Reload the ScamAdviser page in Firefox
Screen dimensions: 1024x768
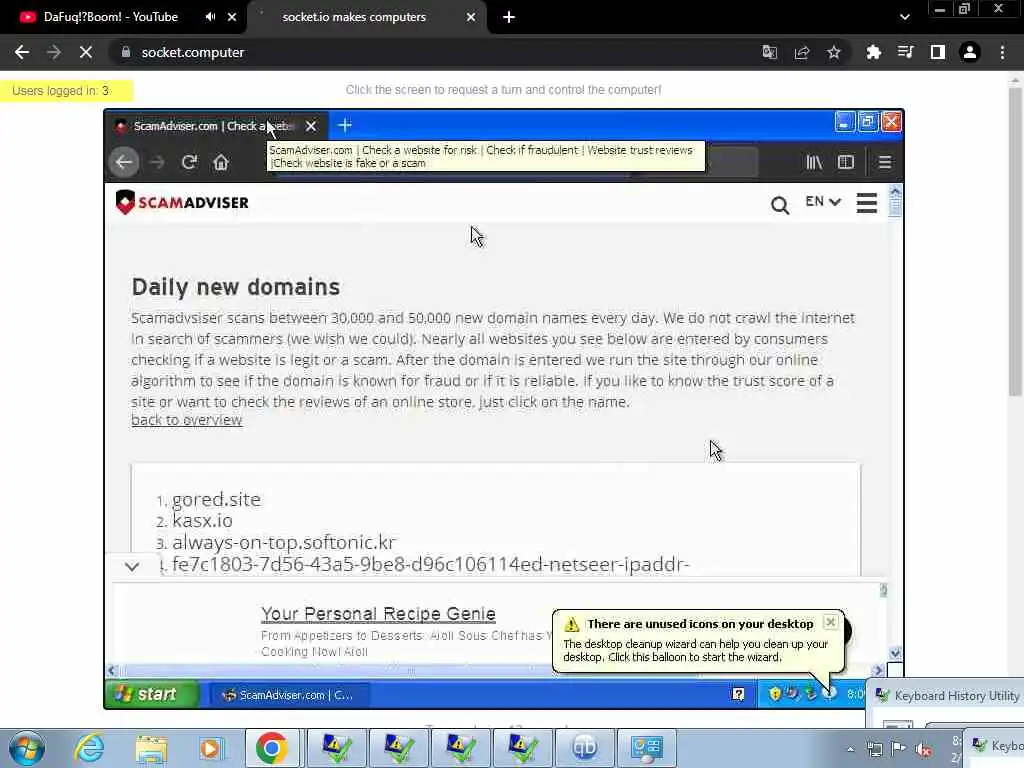point(189,162)
